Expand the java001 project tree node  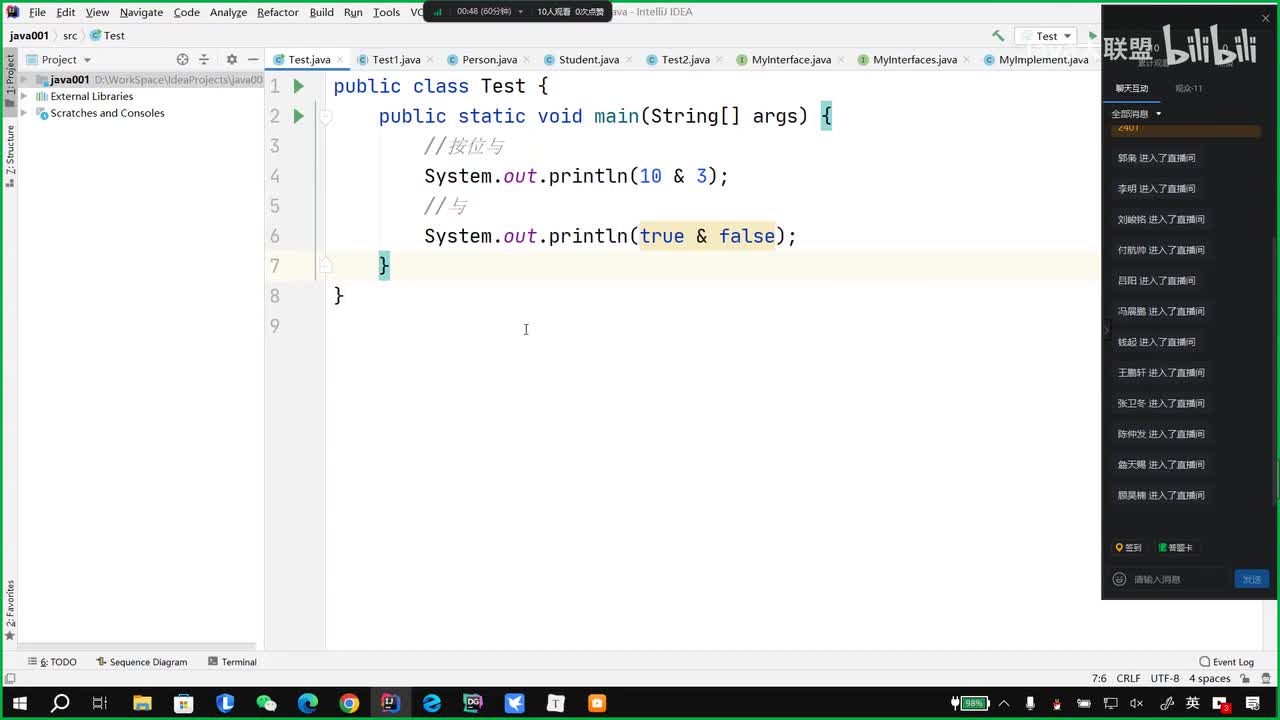point(24,80)
